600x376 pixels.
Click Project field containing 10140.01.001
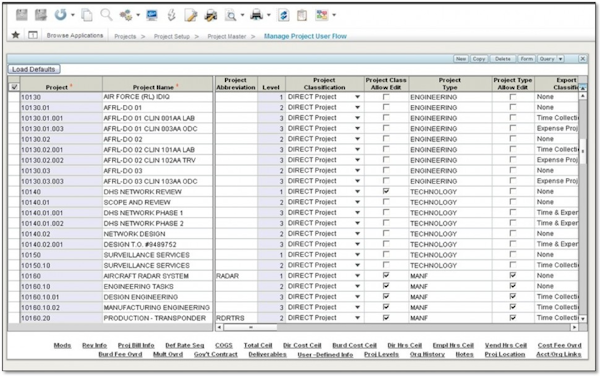(x=61, y=213)
